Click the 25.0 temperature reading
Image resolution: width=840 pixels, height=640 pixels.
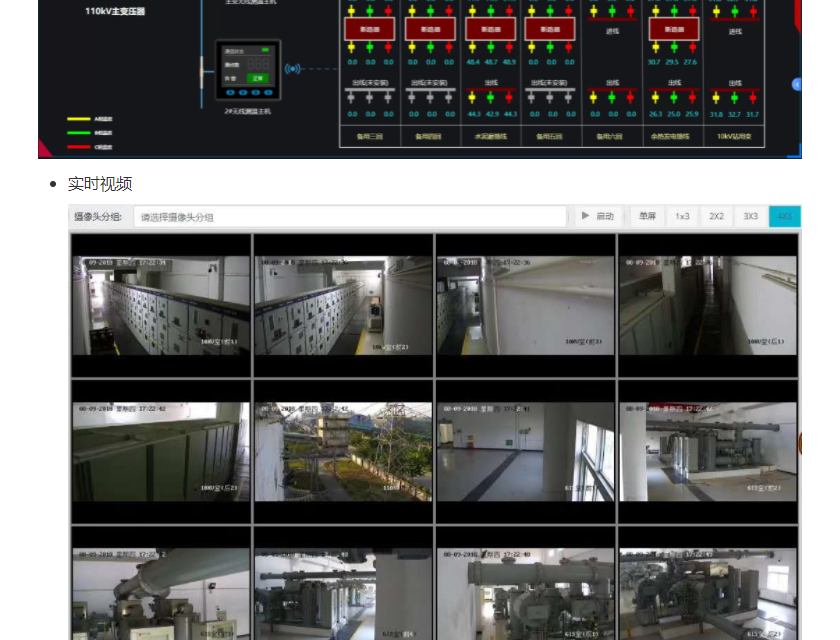point(673,114)
